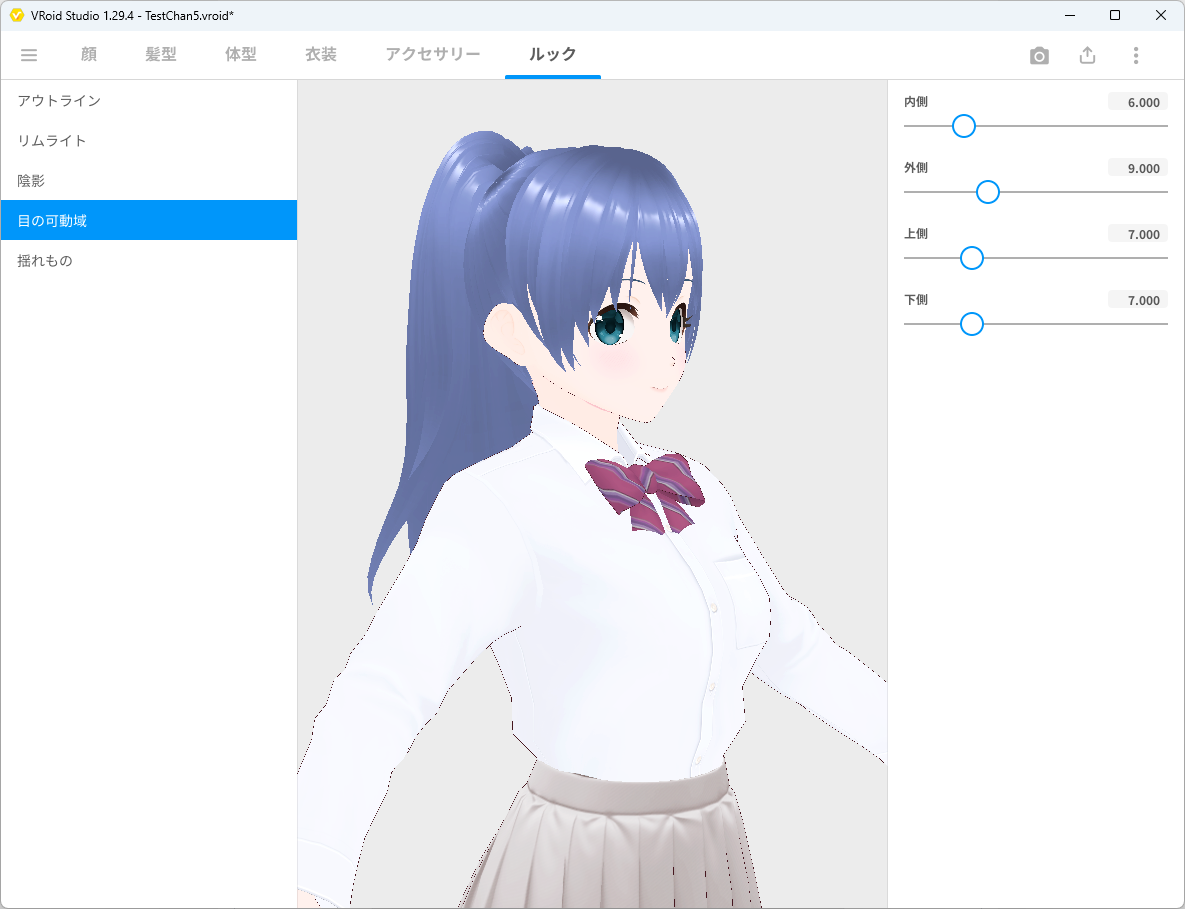
Task: Adjust the 外側 slider handle
Action: point(988,191)
